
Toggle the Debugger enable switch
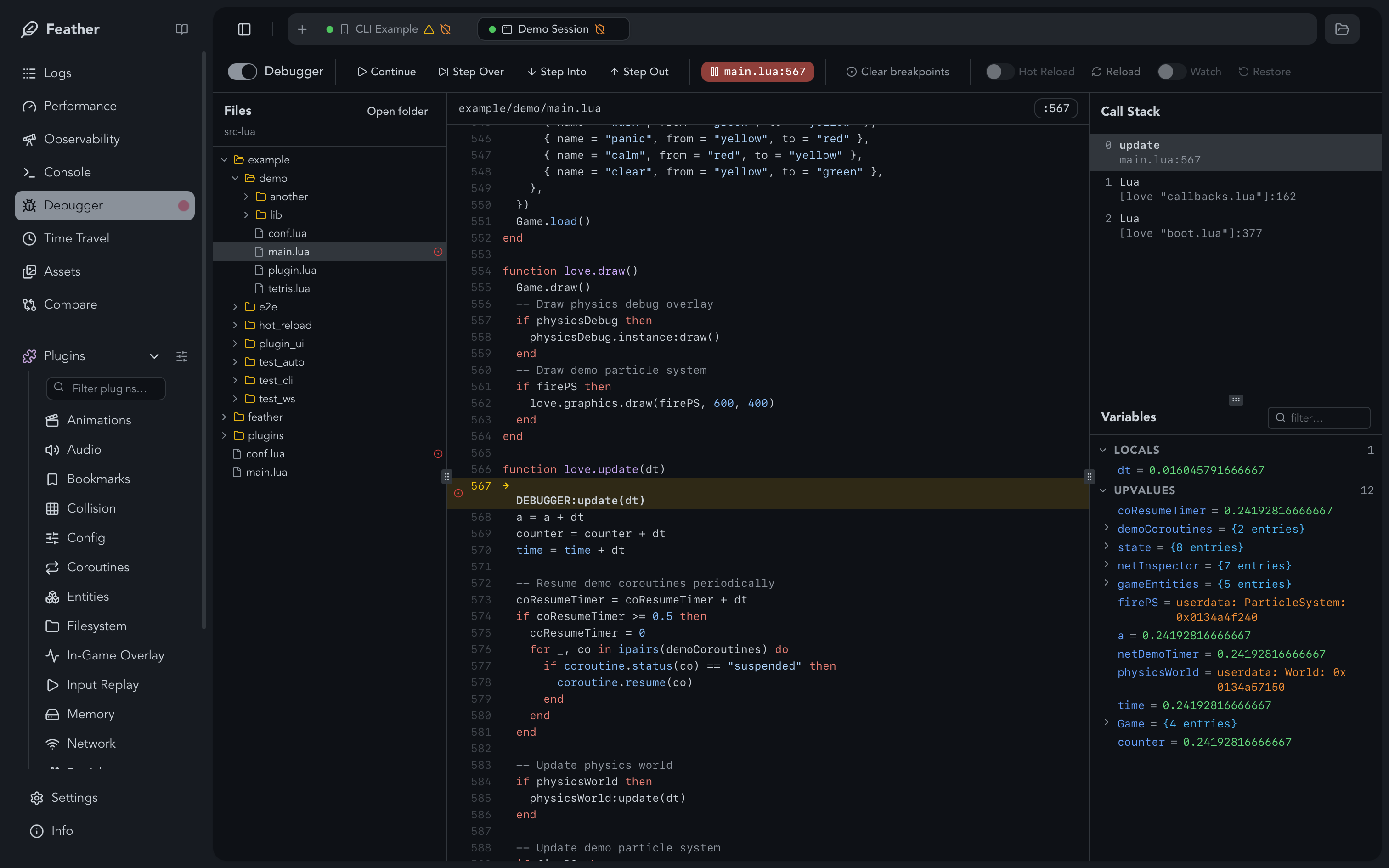242,71
